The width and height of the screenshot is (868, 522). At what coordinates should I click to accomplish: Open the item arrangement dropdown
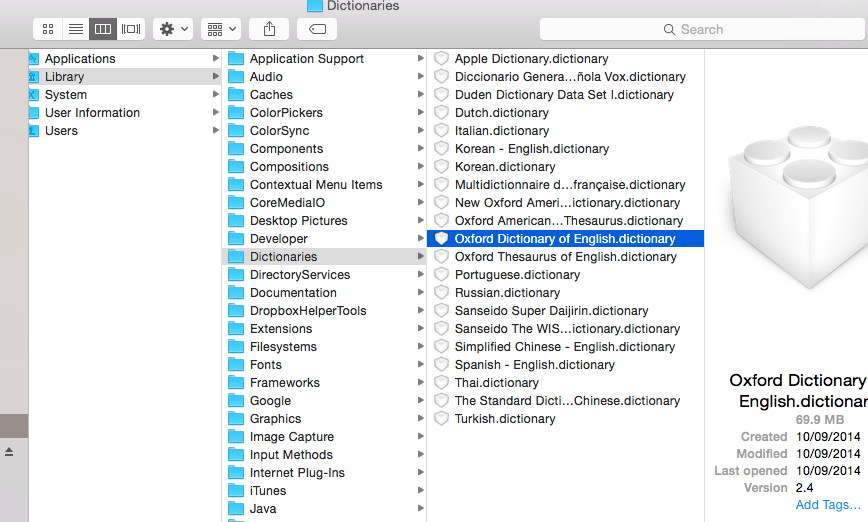[x=221, y=29]
